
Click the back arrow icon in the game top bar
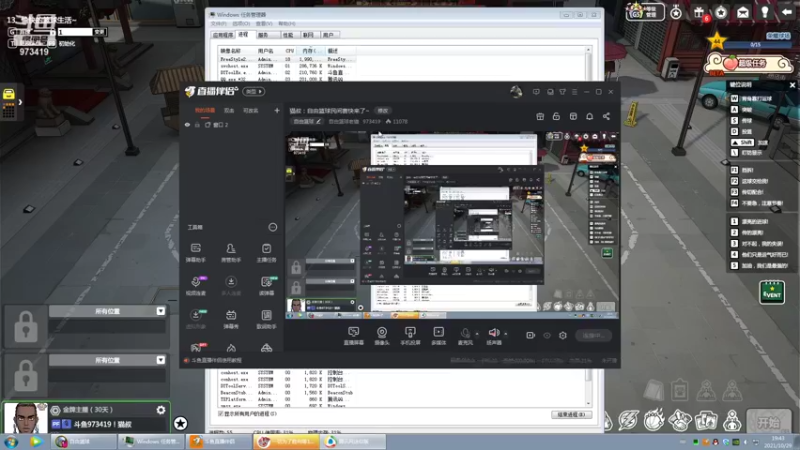[787, 12]
